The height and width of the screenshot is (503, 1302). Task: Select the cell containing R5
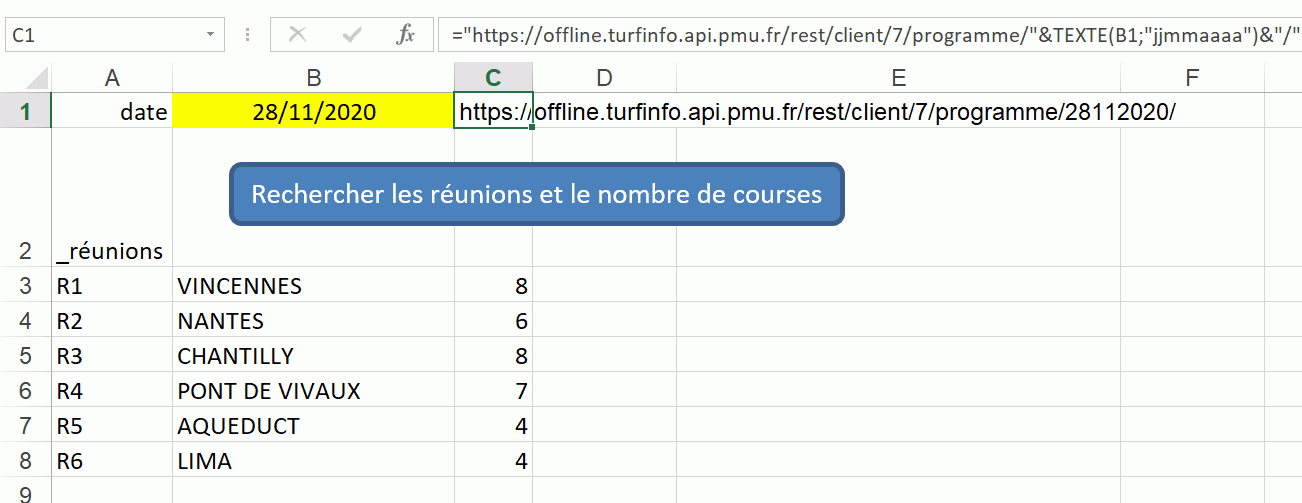(111, 426)
